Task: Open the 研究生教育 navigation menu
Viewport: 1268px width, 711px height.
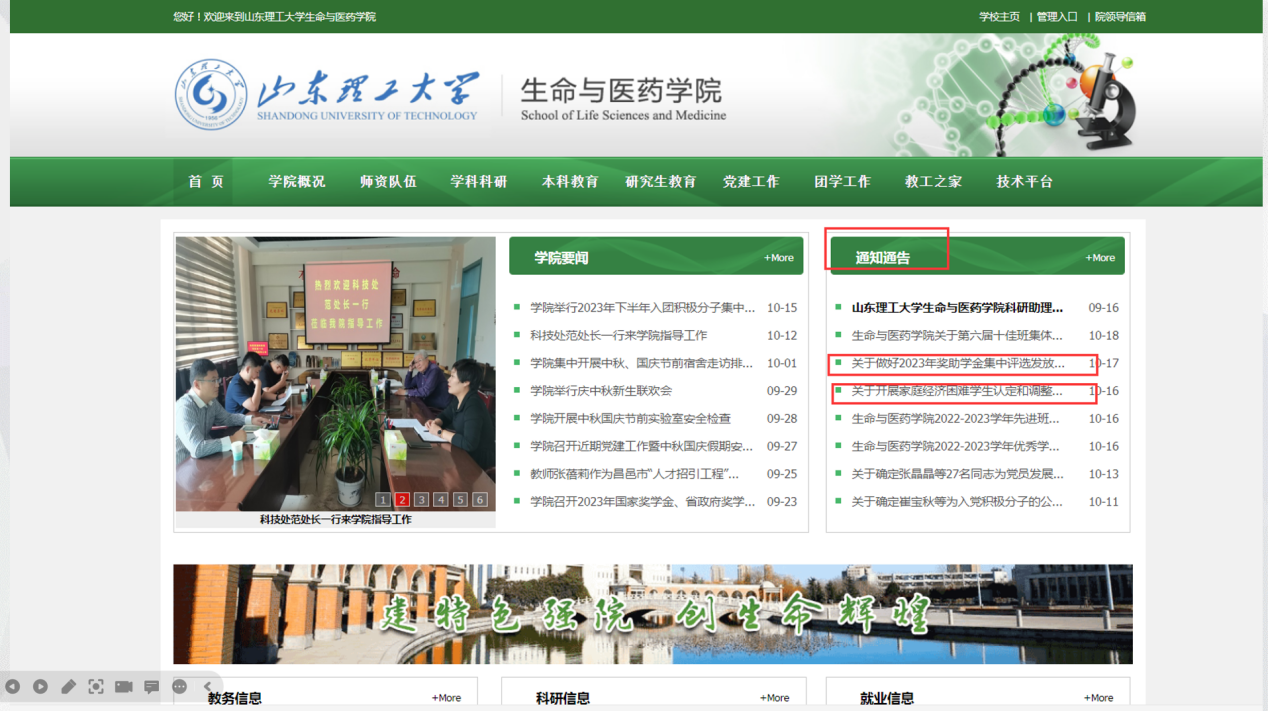Action: (660, 182)
